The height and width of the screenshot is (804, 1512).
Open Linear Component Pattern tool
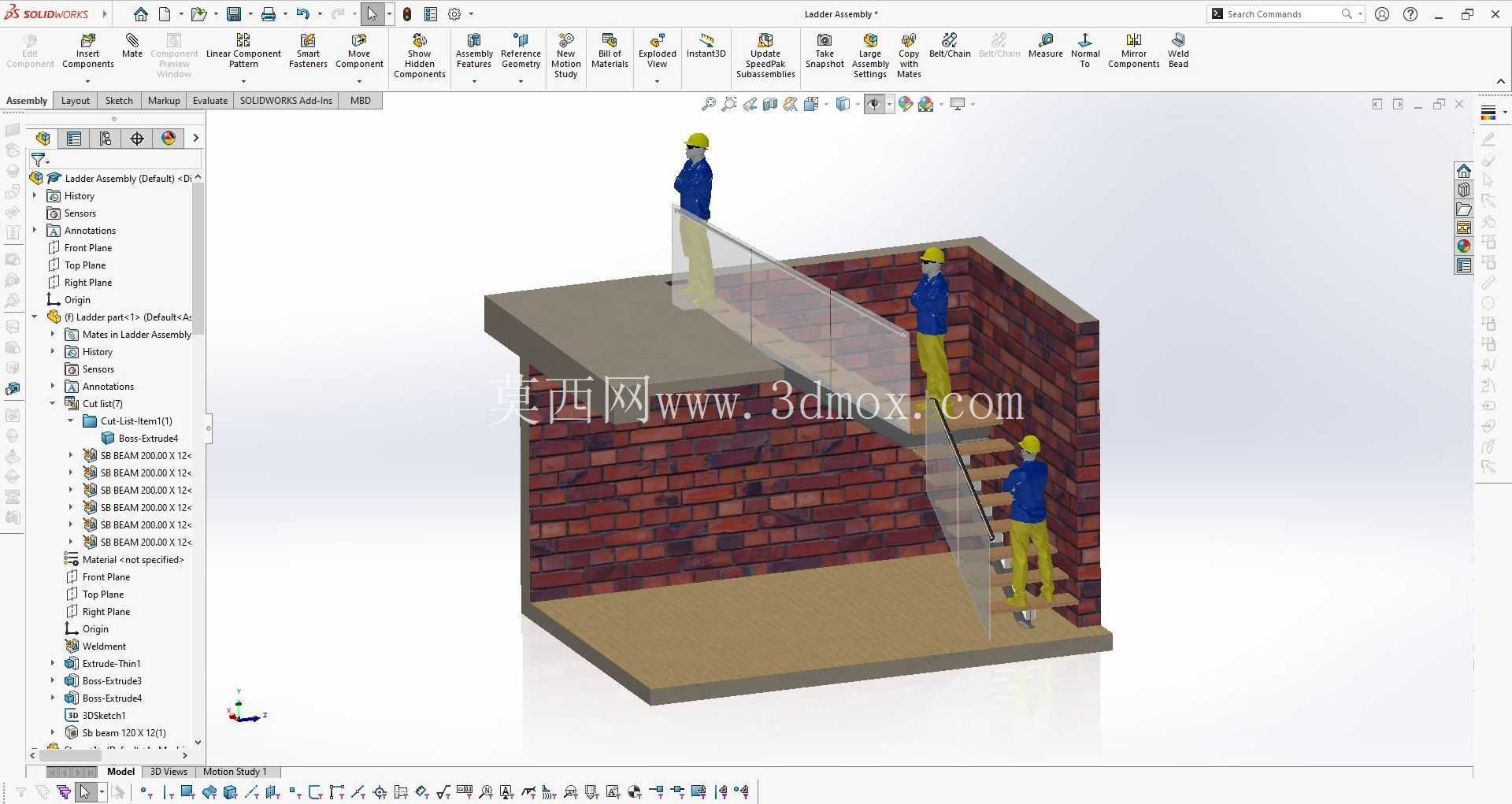tap(243, 50)
